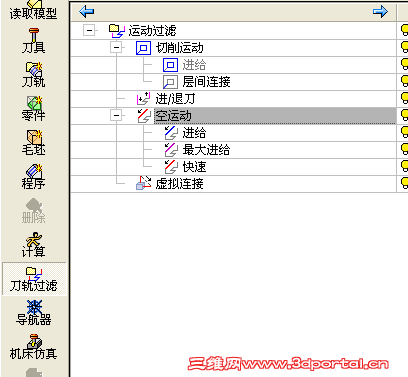Toggle the light bulb for 虚拟连接
This screenshot has width=408, height=377.
tap(404, 183)
